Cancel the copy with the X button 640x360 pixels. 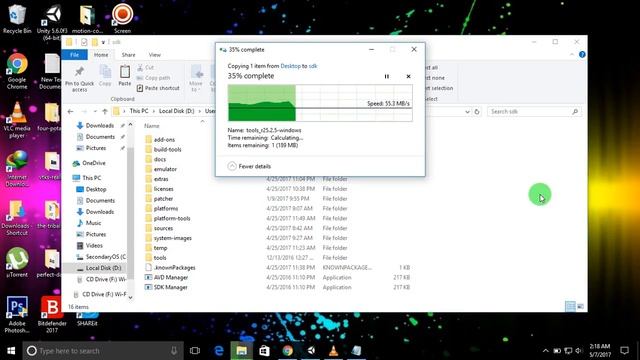click(x=408, y=76)
